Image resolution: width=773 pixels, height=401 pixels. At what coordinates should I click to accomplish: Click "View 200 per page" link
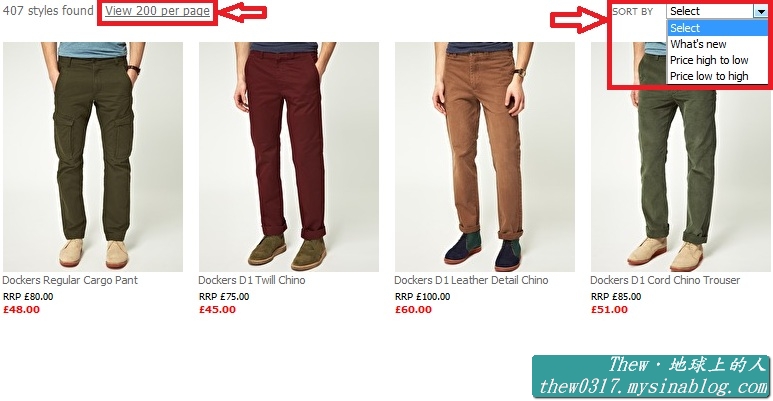coord(157,11)
